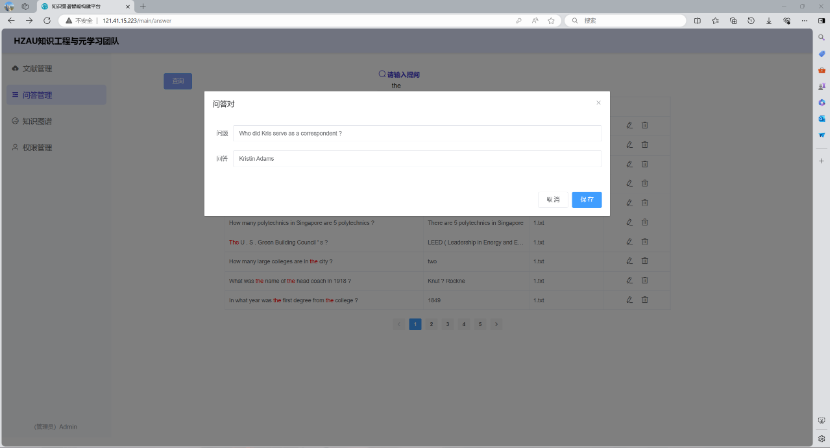Screen dimensions: 830x448
Task: Open 文献管理 in the sidebar
Action: point(37,69)
